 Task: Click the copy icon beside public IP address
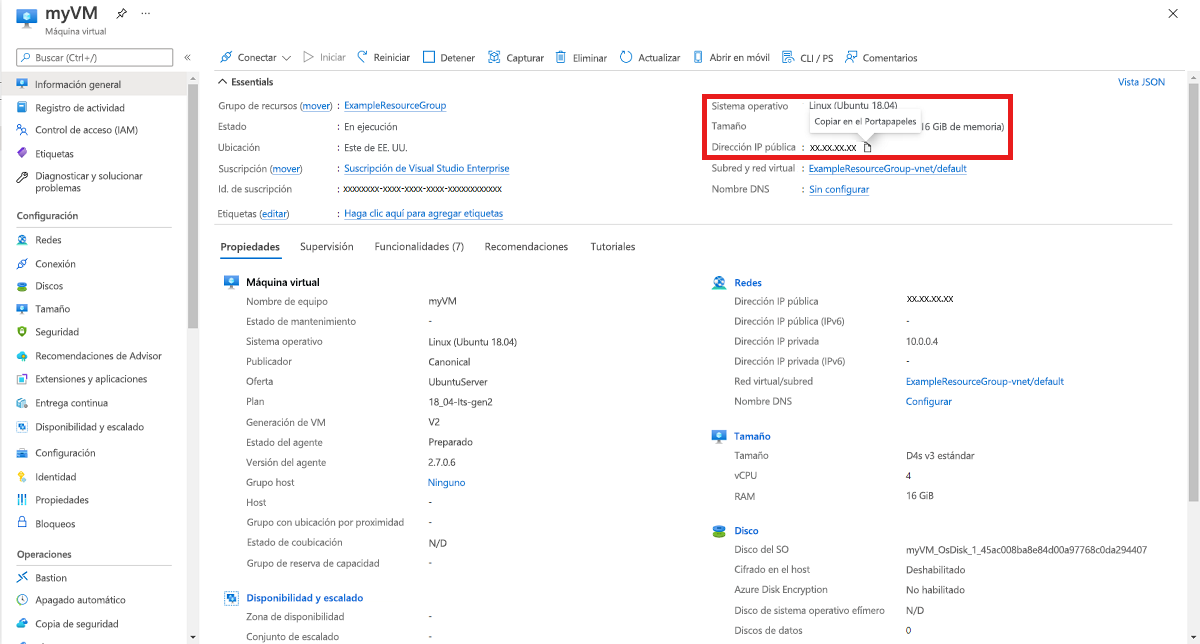[x=868, y=148]
